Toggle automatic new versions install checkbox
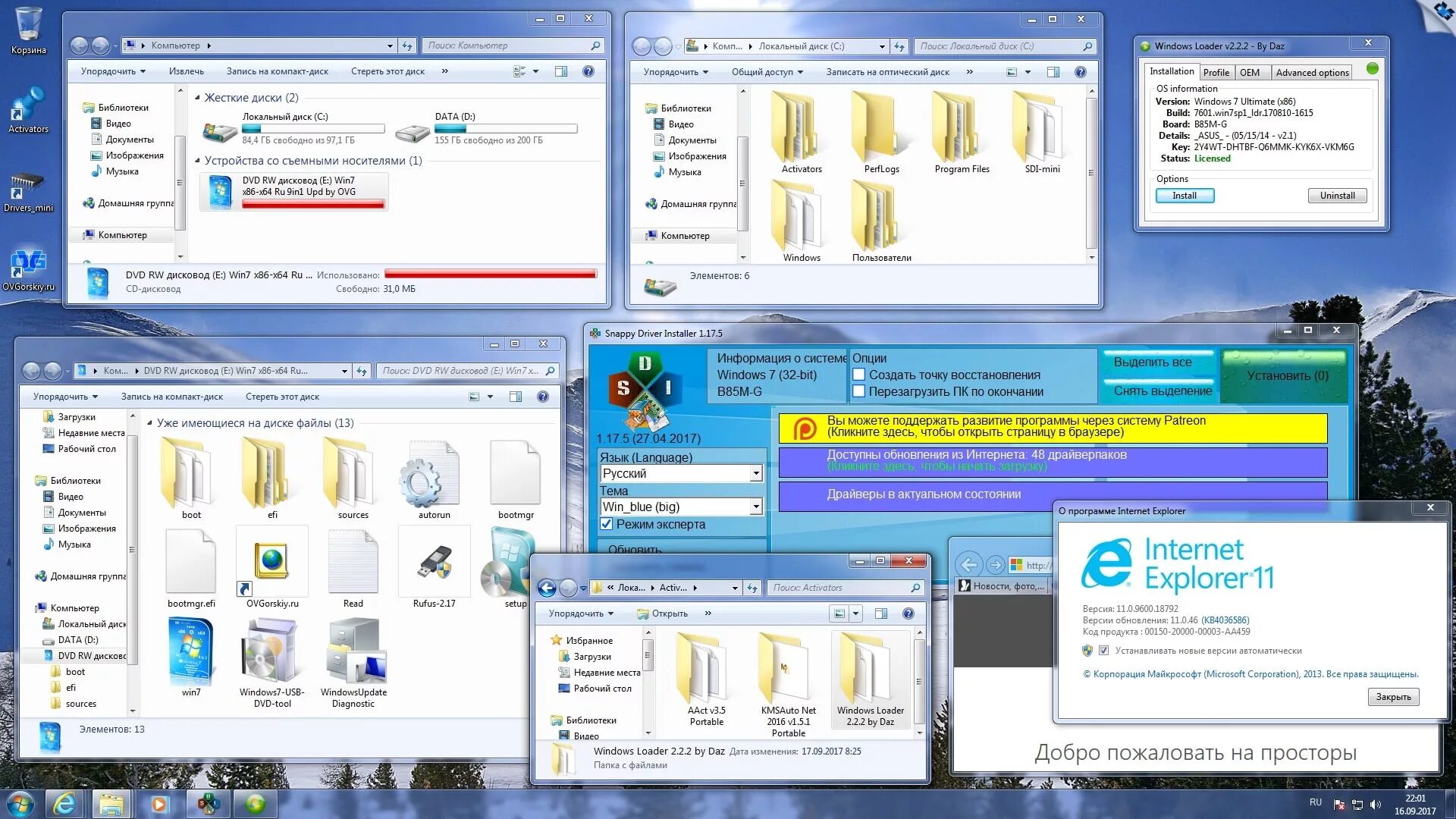 1103,651
